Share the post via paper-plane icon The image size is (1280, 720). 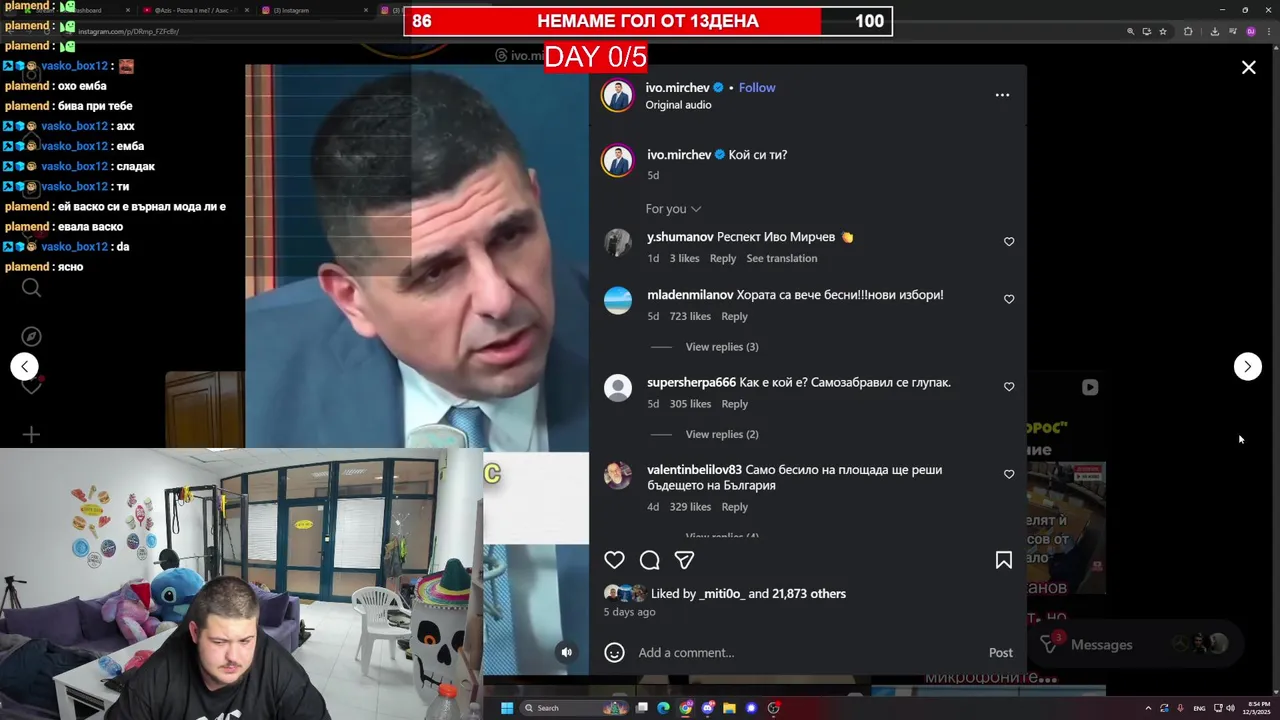684,560
